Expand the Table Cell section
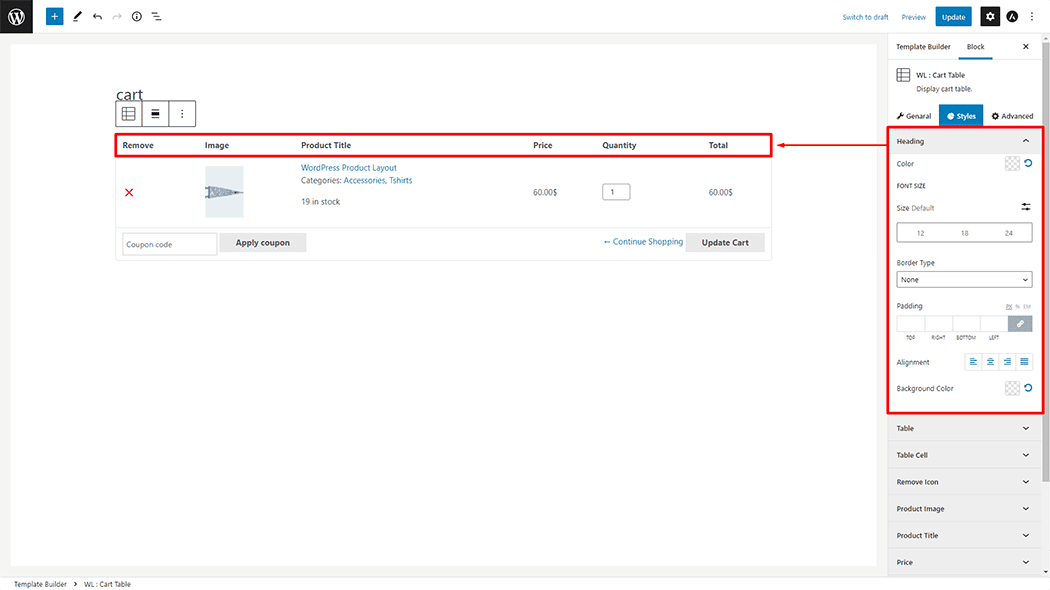This screenshot has width=1050, height=590. (x=964, y=455)
